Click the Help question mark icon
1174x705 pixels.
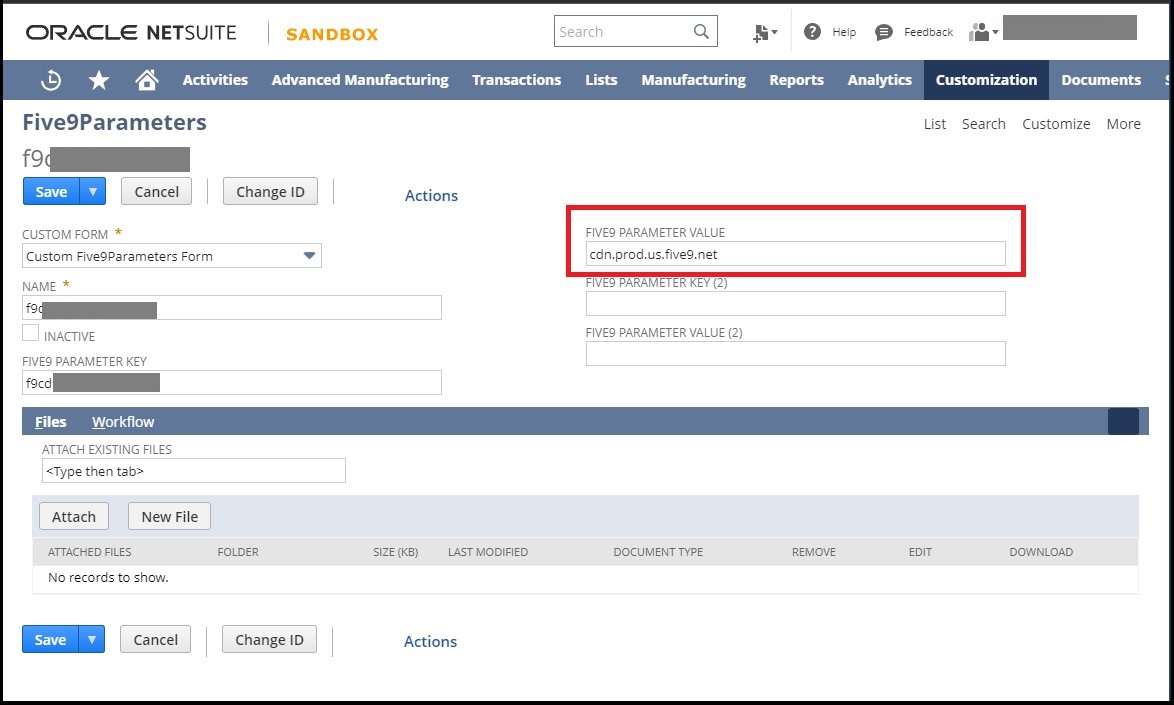click(x=812, y=31)
